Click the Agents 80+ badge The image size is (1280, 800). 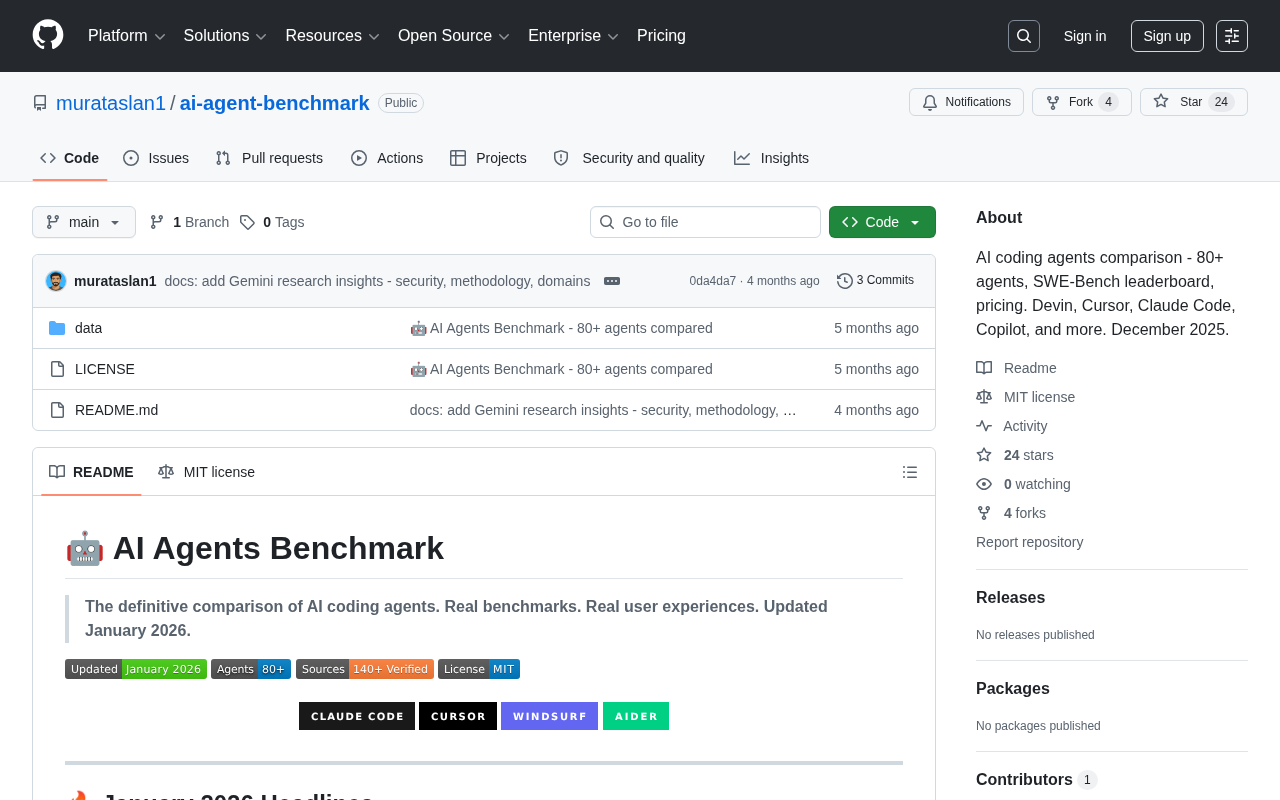pos(251,669)
